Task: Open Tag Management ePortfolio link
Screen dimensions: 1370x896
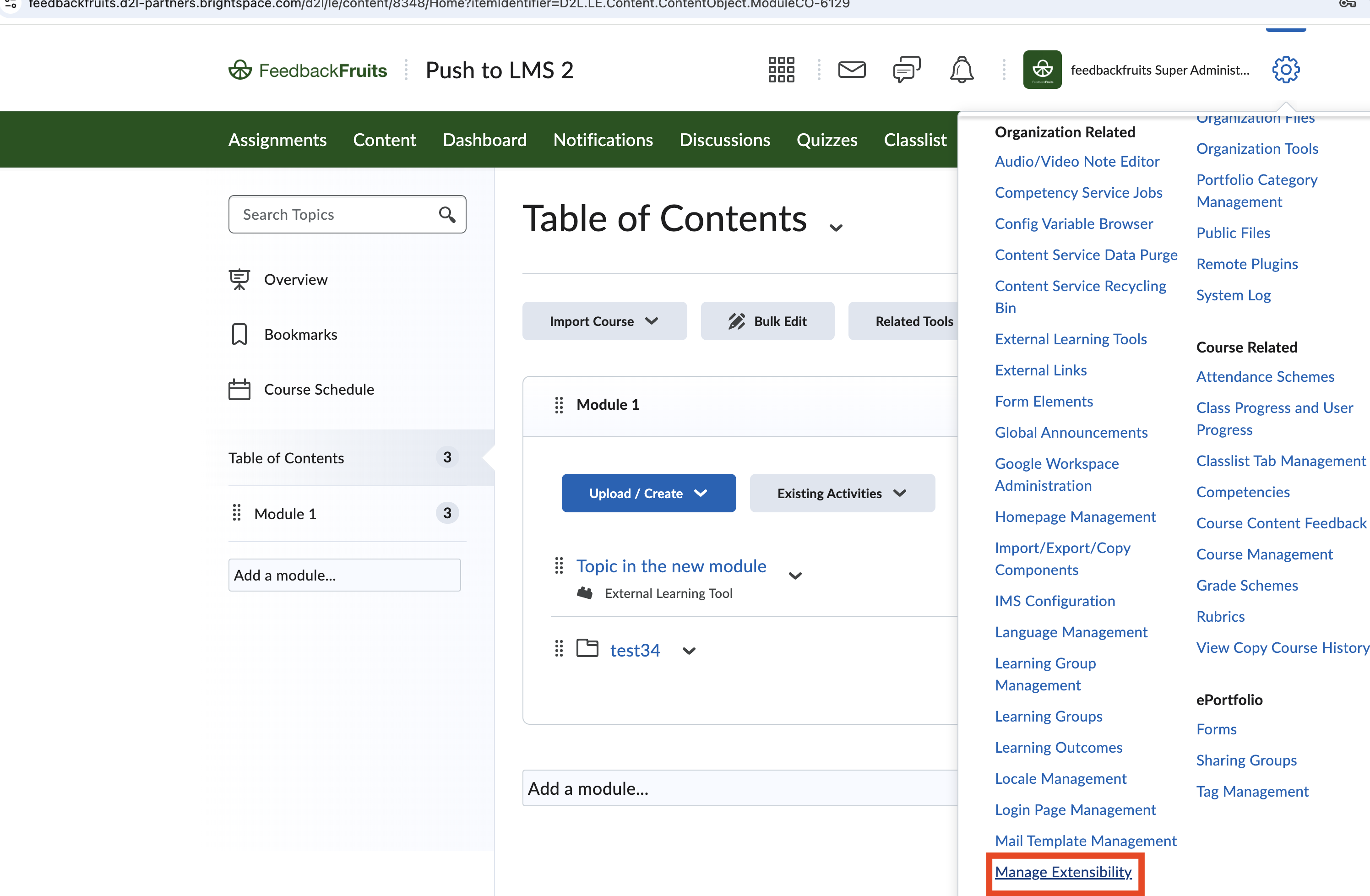Action: click(x=1252, y=791)
